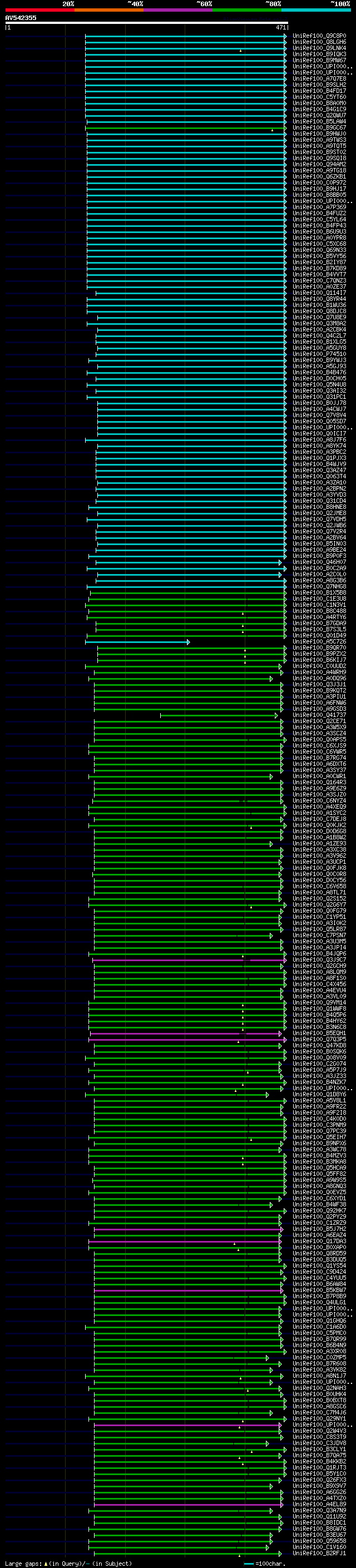This screenshot has width=356, height=1568.
Task: Select UniRef100_A4FD17 entry
Action: [319, 91]
